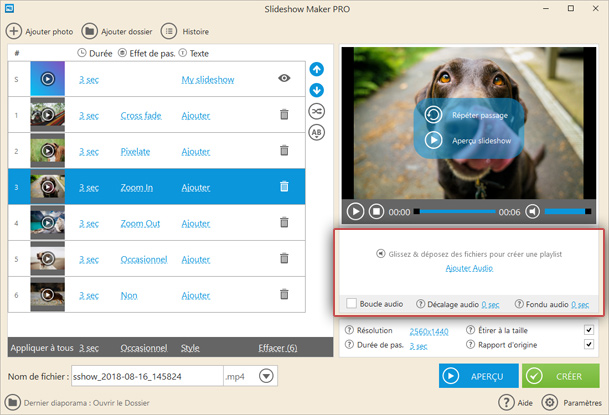Screen dimensions: 609x415
Task: Click the APERÇU button
Action: [478, 376]
